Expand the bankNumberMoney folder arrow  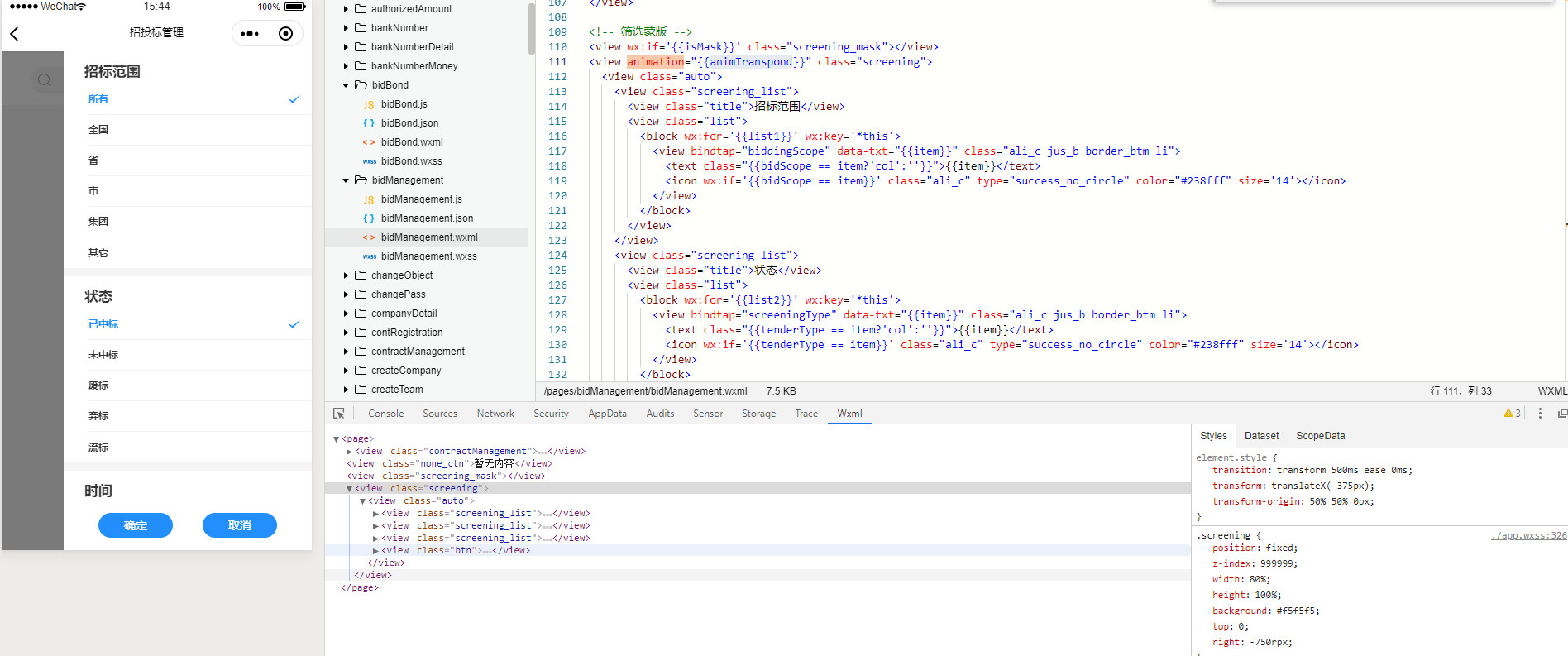346,66
